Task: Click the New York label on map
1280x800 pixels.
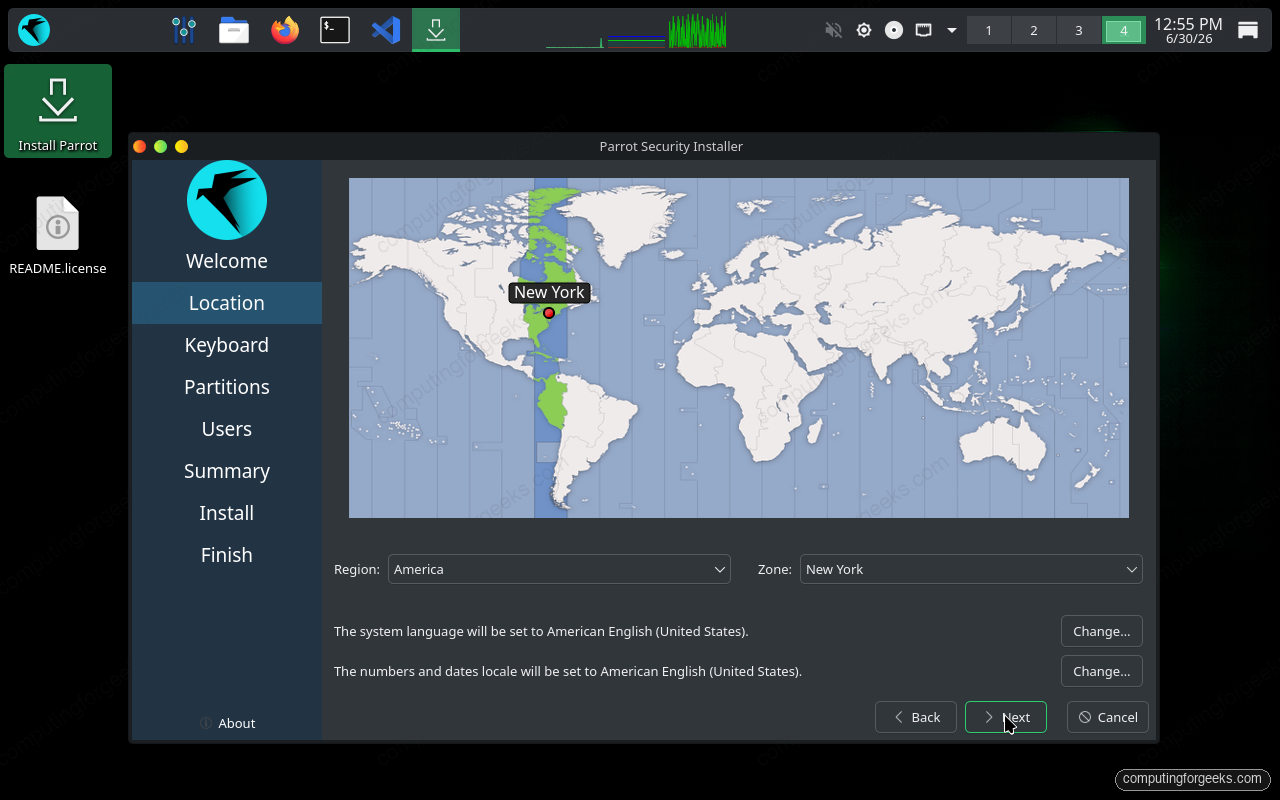Action: pos(549,292)
